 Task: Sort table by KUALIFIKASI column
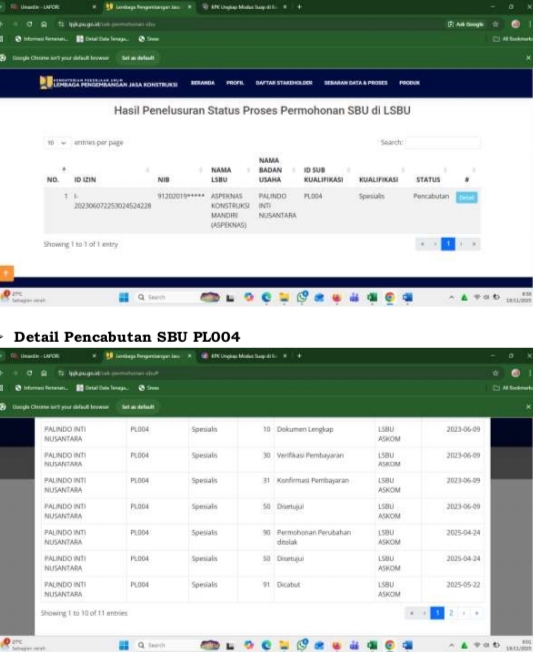click(378, 180)
